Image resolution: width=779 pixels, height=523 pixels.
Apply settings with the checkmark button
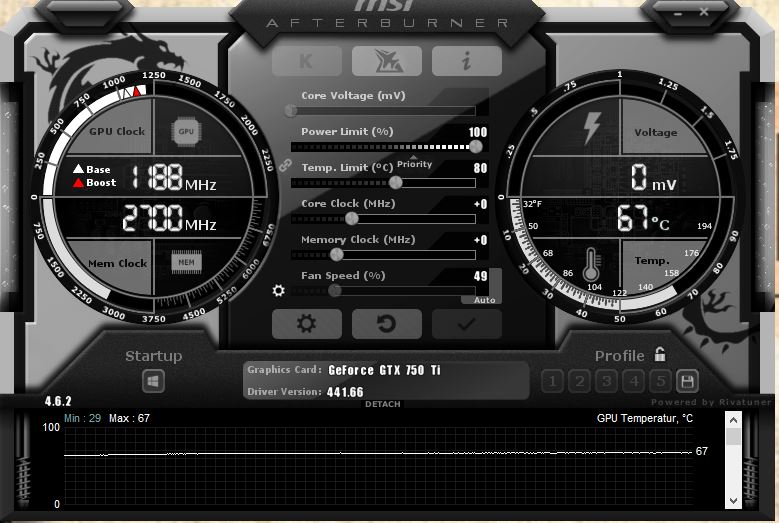[x=467, y=324]
